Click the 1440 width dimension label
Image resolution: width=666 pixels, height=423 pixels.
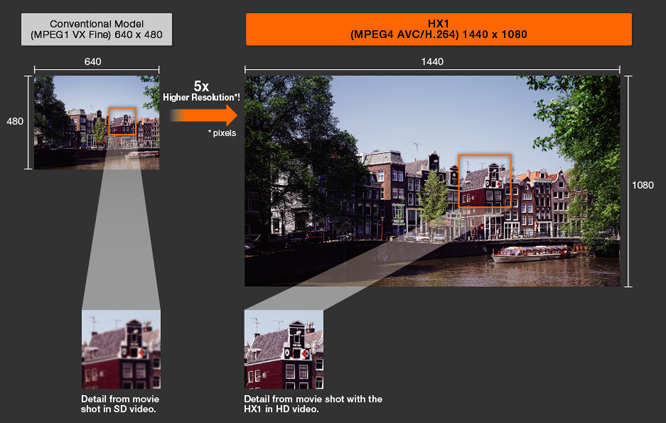pos(432,62)
